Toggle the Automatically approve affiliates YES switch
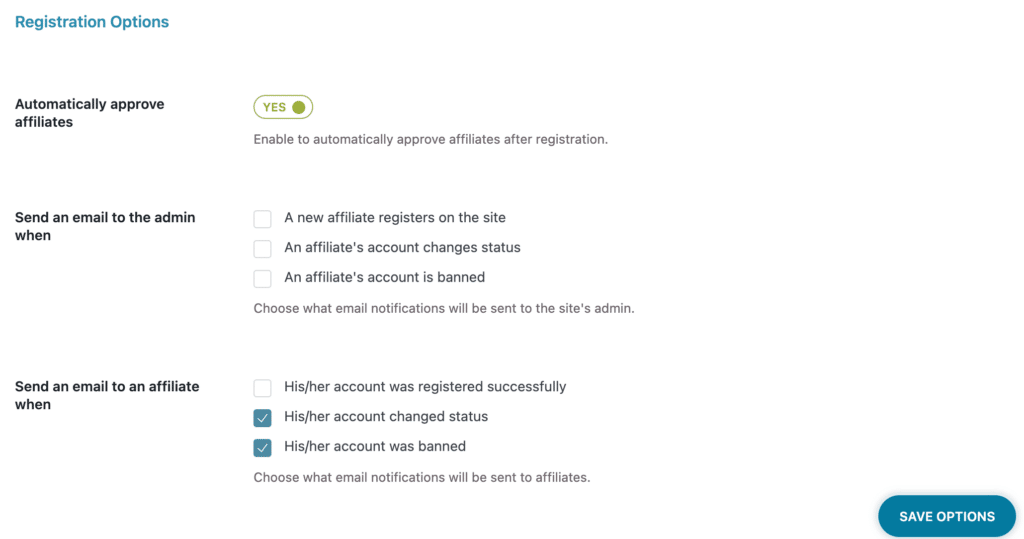The image size is (1024, 539). point(283,107)
